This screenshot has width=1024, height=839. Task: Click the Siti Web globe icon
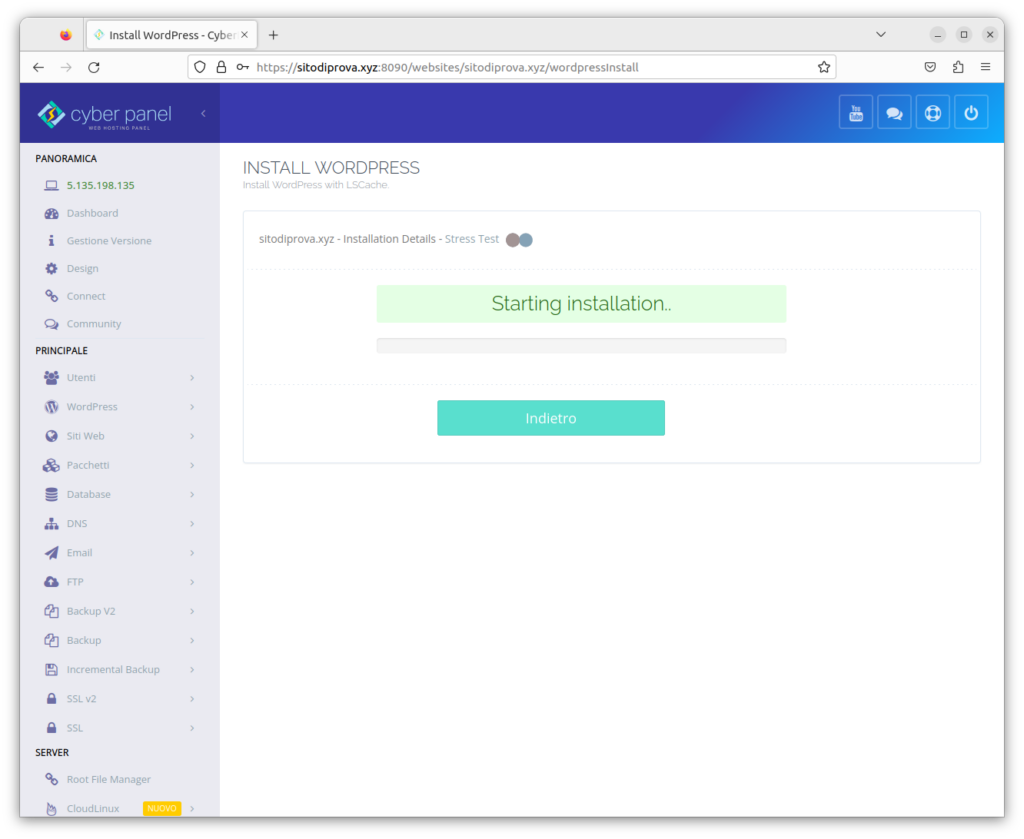pyautogui.click(x=52, y=436)
